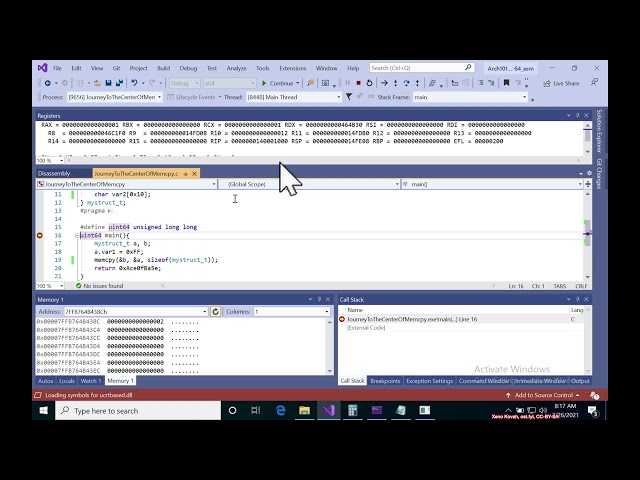The height and width of the screenshot is (480, 640).
Task: Click the Windows Start button
Action: 43,411
